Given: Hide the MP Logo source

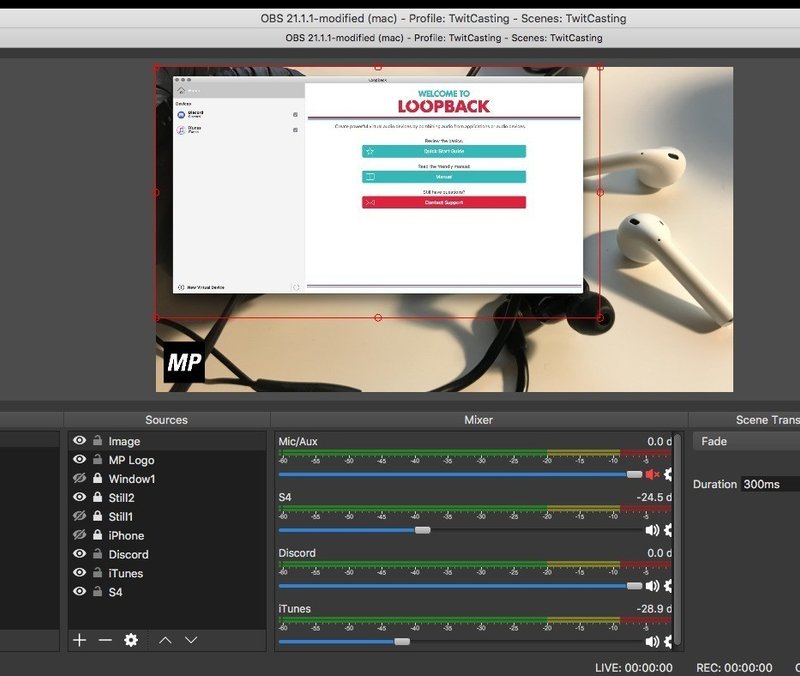Looking at the screenshot, I should click(x=79, y=459).
